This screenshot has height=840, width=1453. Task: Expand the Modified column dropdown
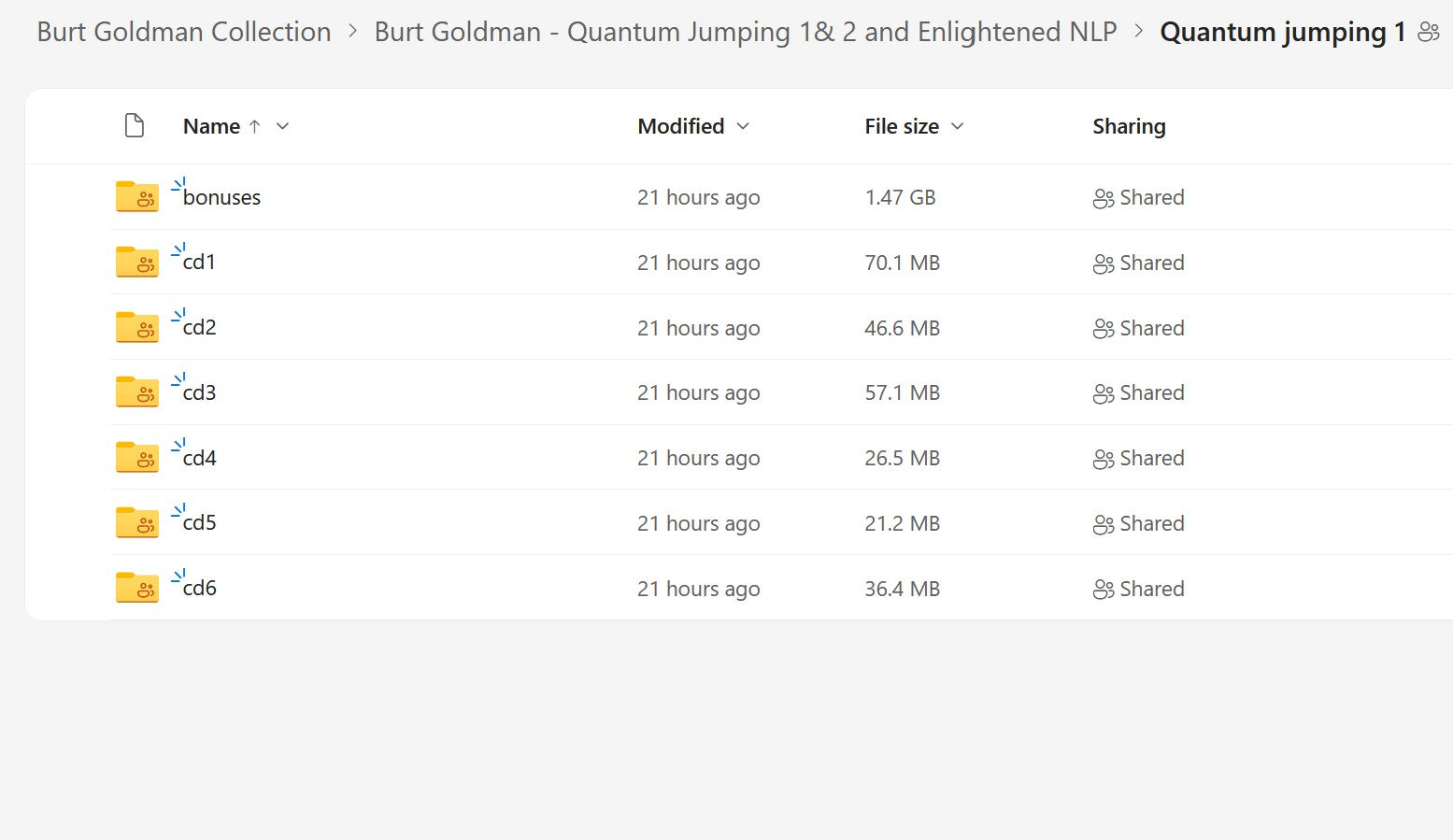743,126
